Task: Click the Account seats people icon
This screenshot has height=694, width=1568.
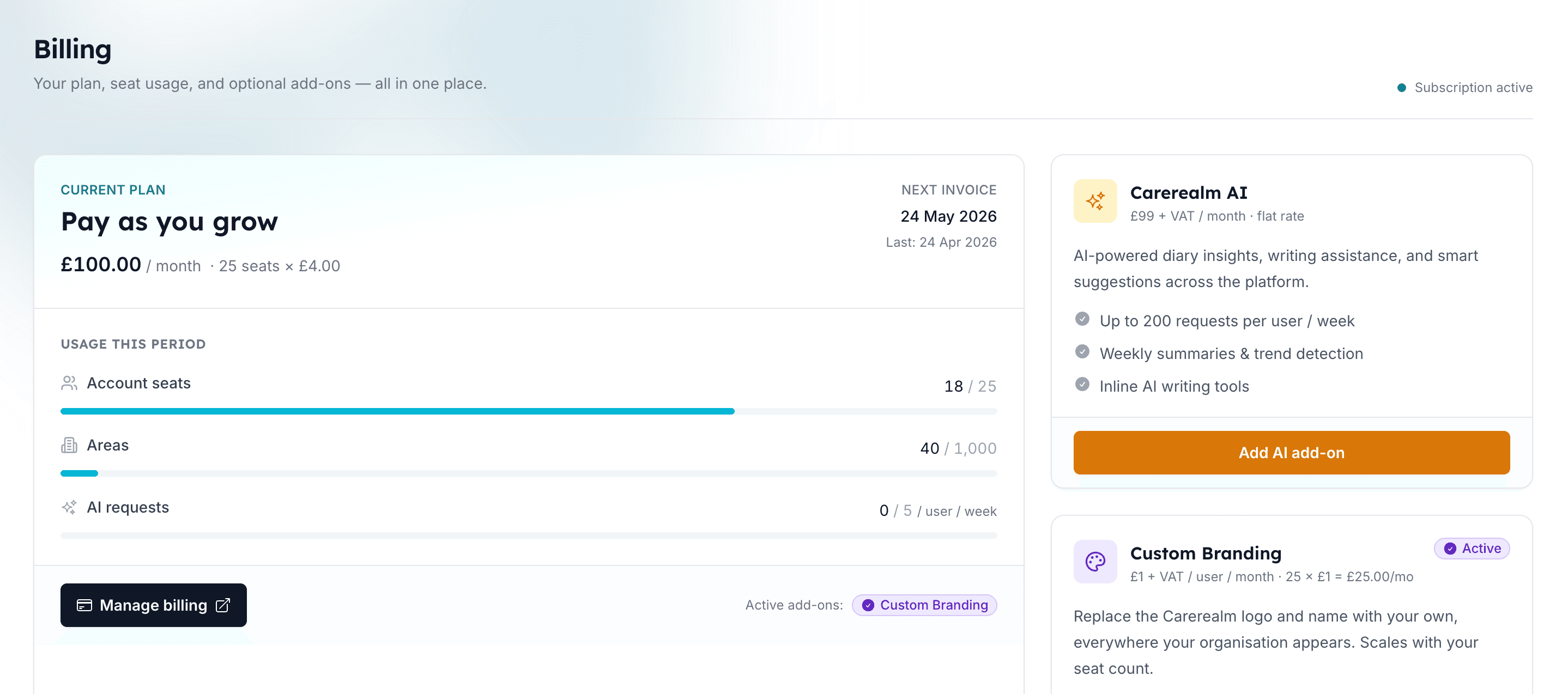Action: coord(69,382)
